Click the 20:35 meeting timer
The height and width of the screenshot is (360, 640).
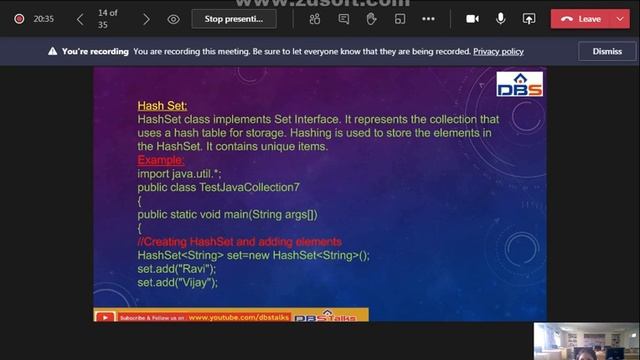44,19
